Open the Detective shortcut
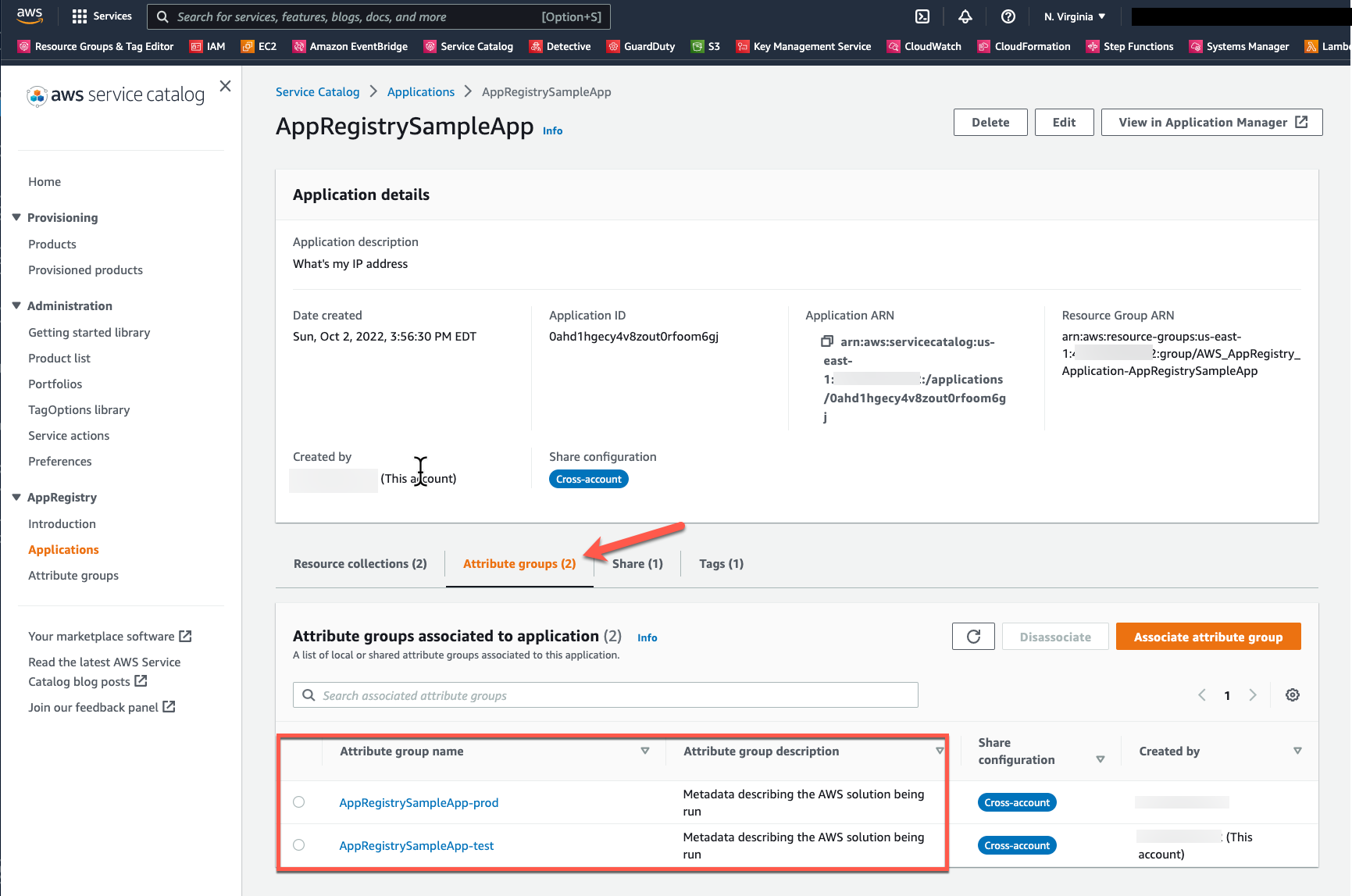 click(560, 46)
